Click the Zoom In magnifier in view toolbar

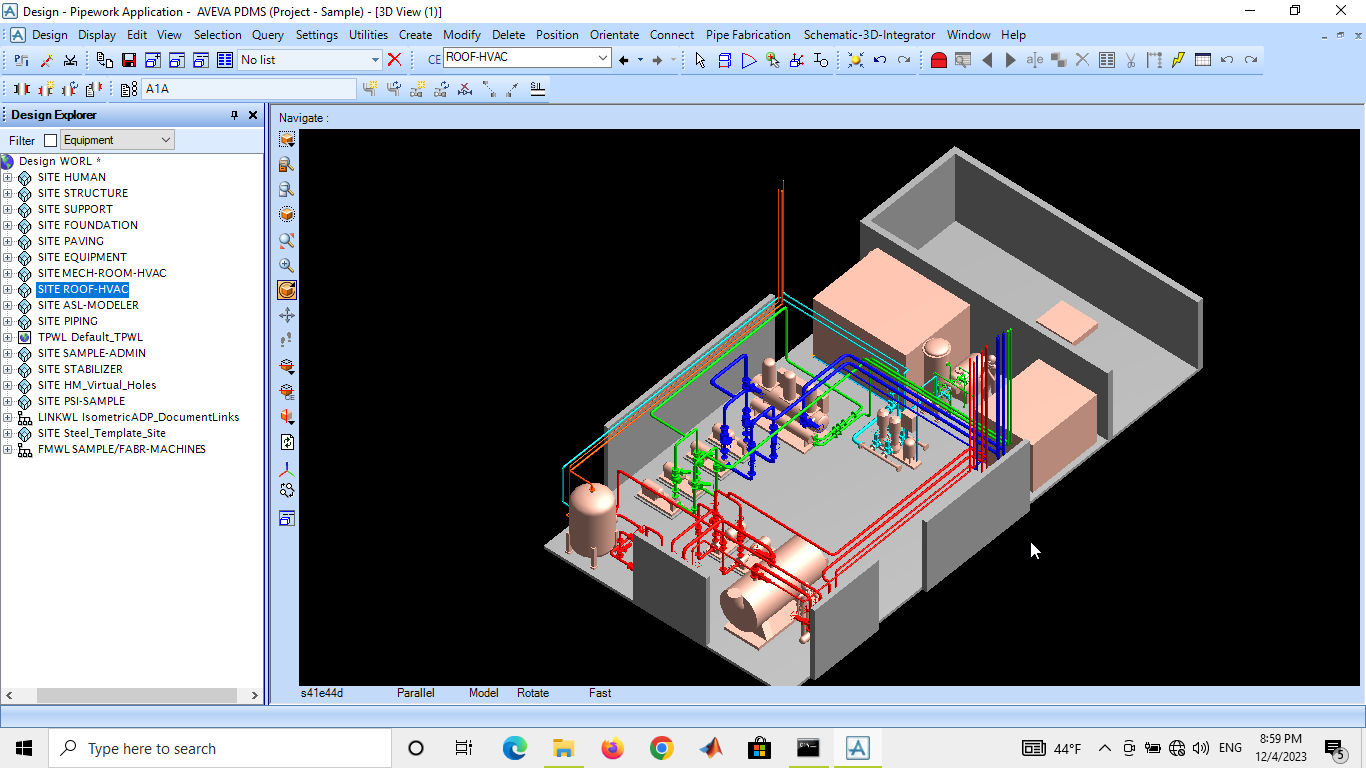coord(287,266)
